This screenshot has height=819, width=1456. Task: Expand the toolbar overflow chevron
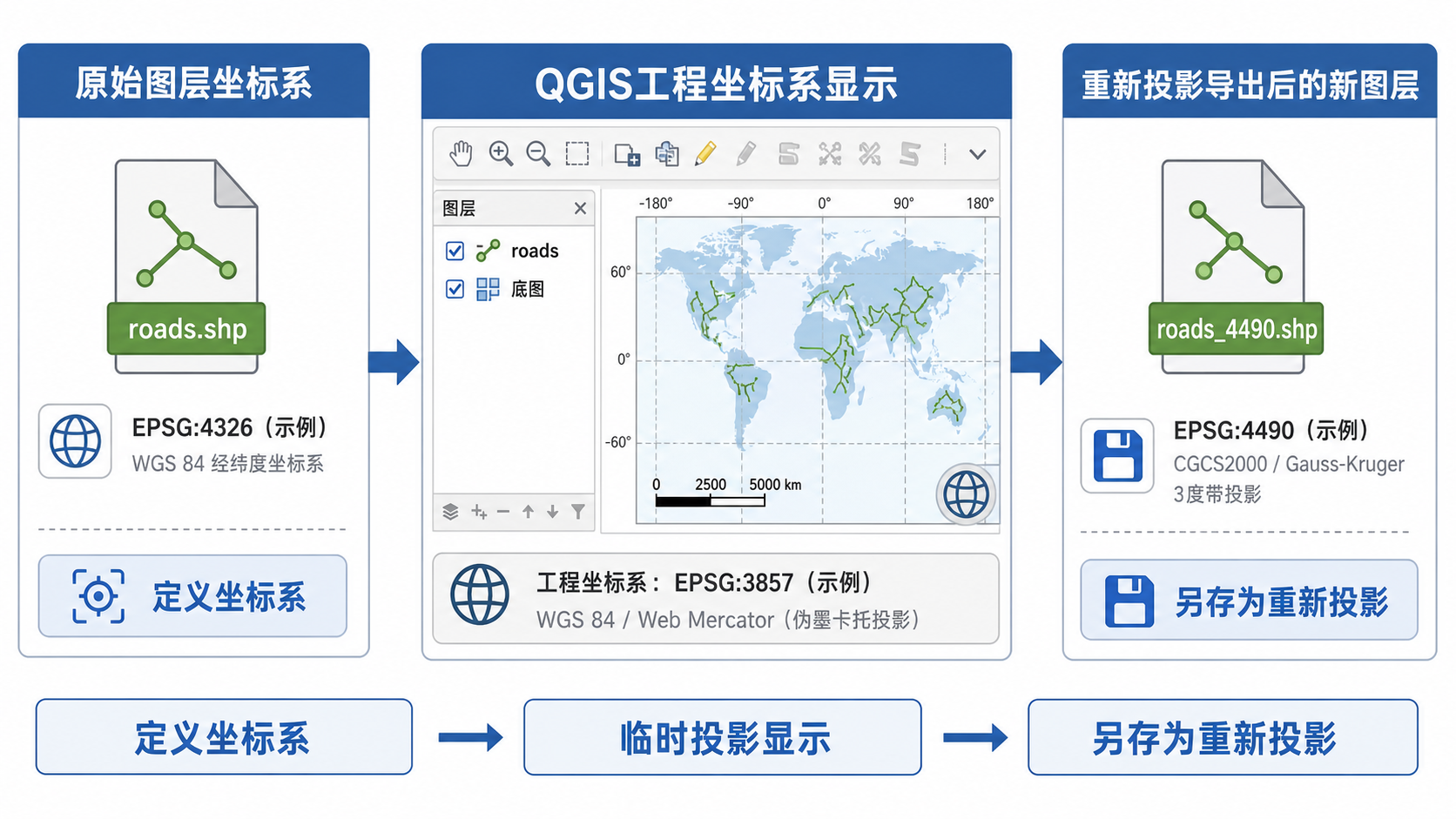coord(978,155)
